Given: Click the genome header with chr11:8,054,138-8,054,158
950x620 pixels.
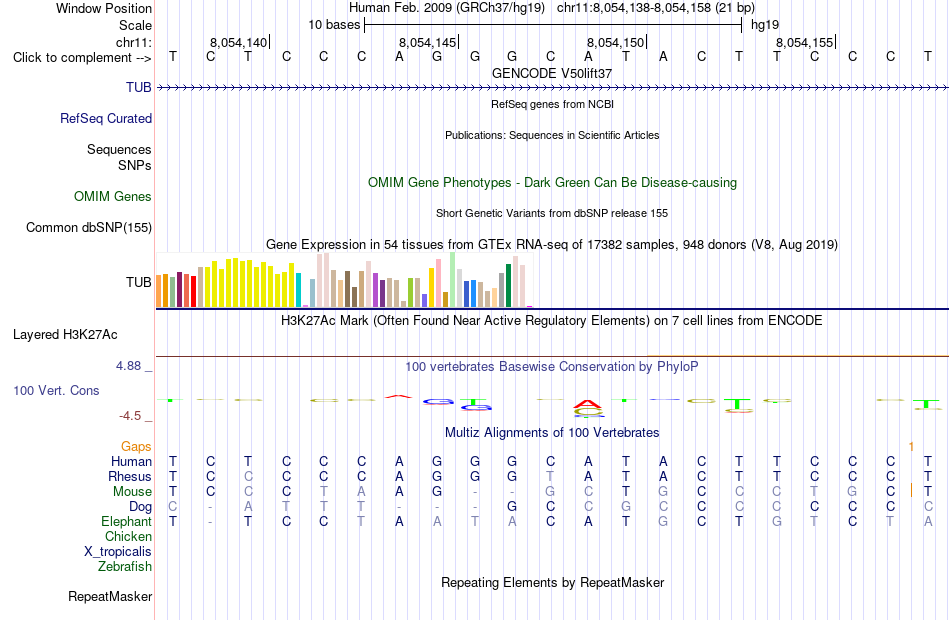Looking at the screenshot, I should pyautogui.click(x=552, y=8).
